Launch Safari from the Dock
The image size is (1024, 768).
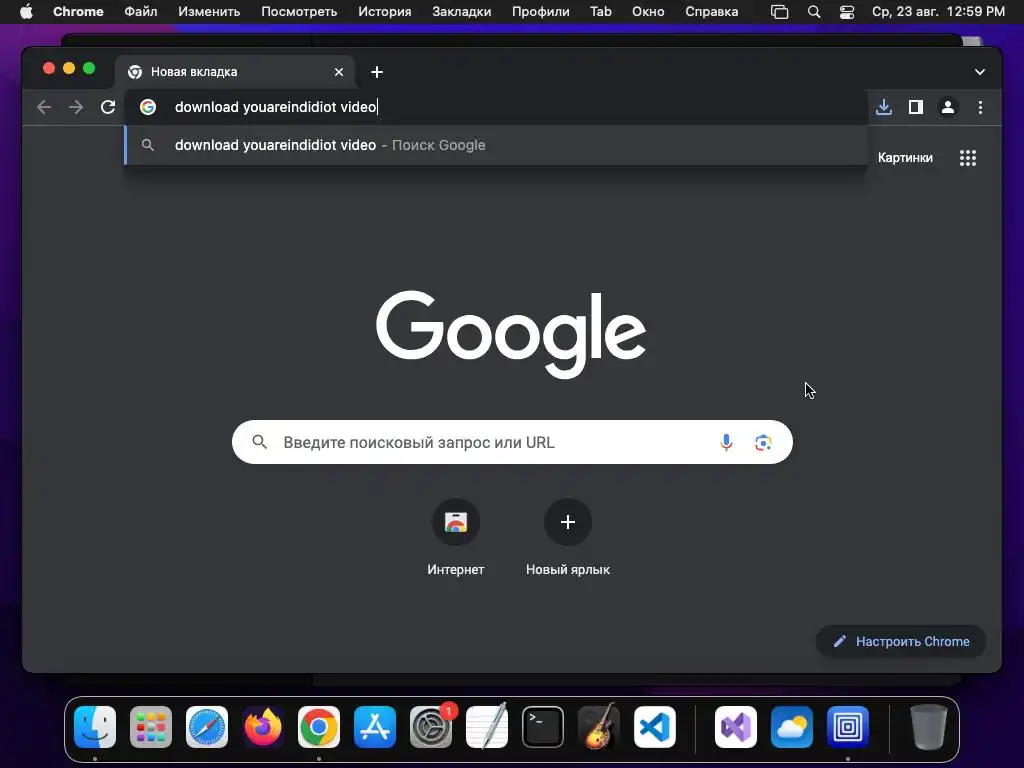(207, 727)
